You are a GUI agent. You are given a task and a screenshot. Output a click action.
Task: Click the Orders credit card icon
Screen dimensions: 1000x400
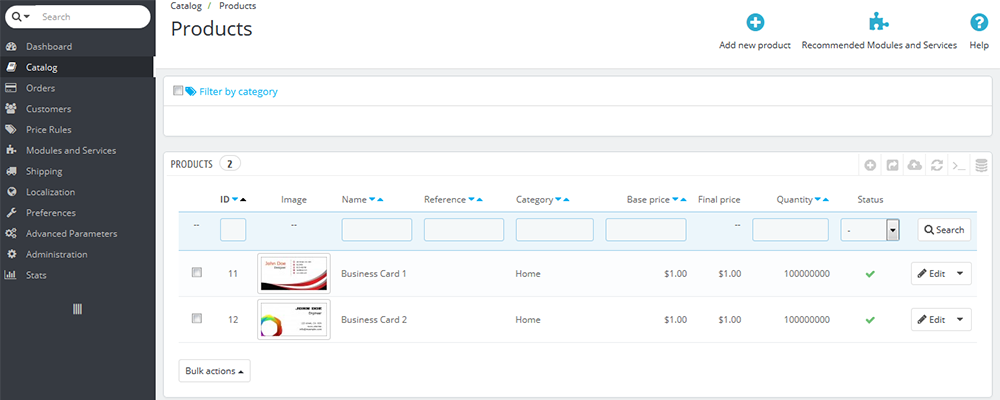[x=11, y=88]
